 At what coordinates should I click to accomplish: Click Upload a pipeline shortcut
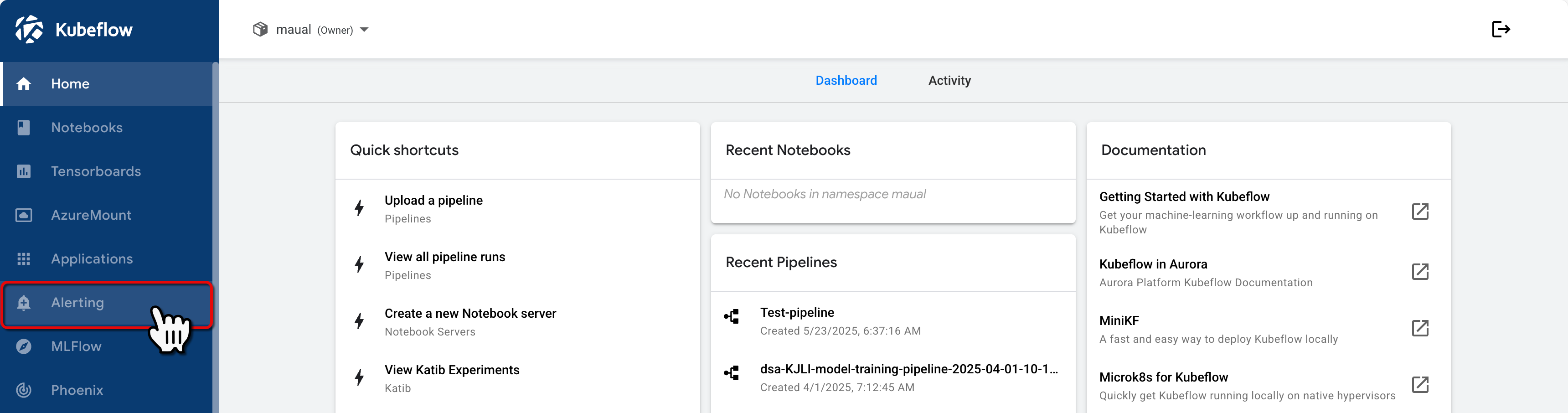coord(433,200)
